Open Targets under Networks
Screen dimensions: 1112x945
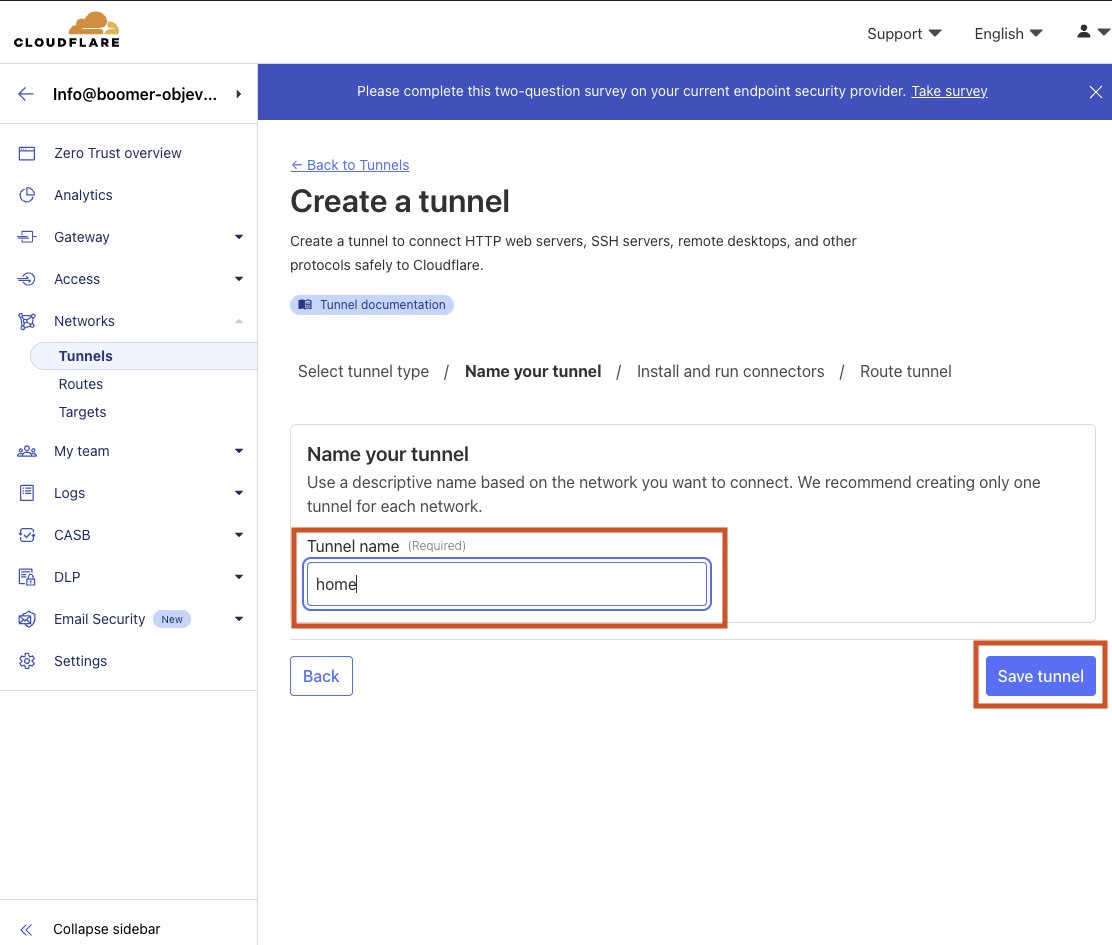pos(82,412)
